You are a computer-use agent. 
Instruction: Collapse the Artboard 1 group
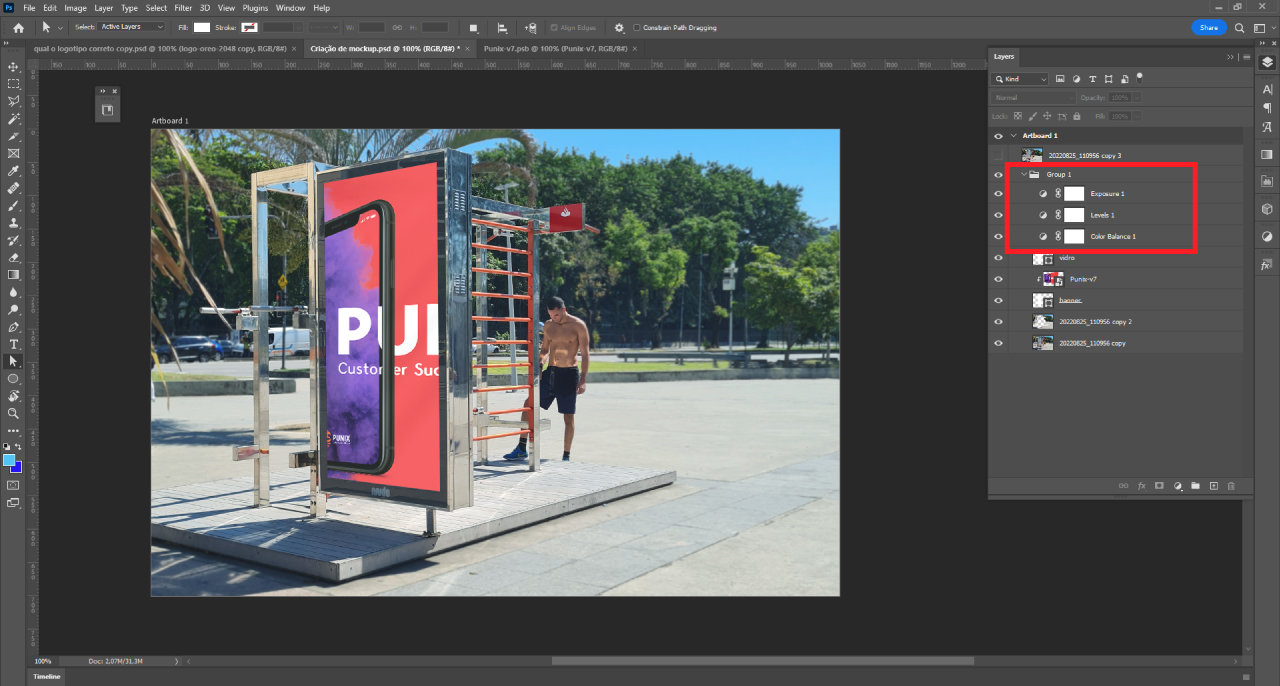[x=1013, y=135]
